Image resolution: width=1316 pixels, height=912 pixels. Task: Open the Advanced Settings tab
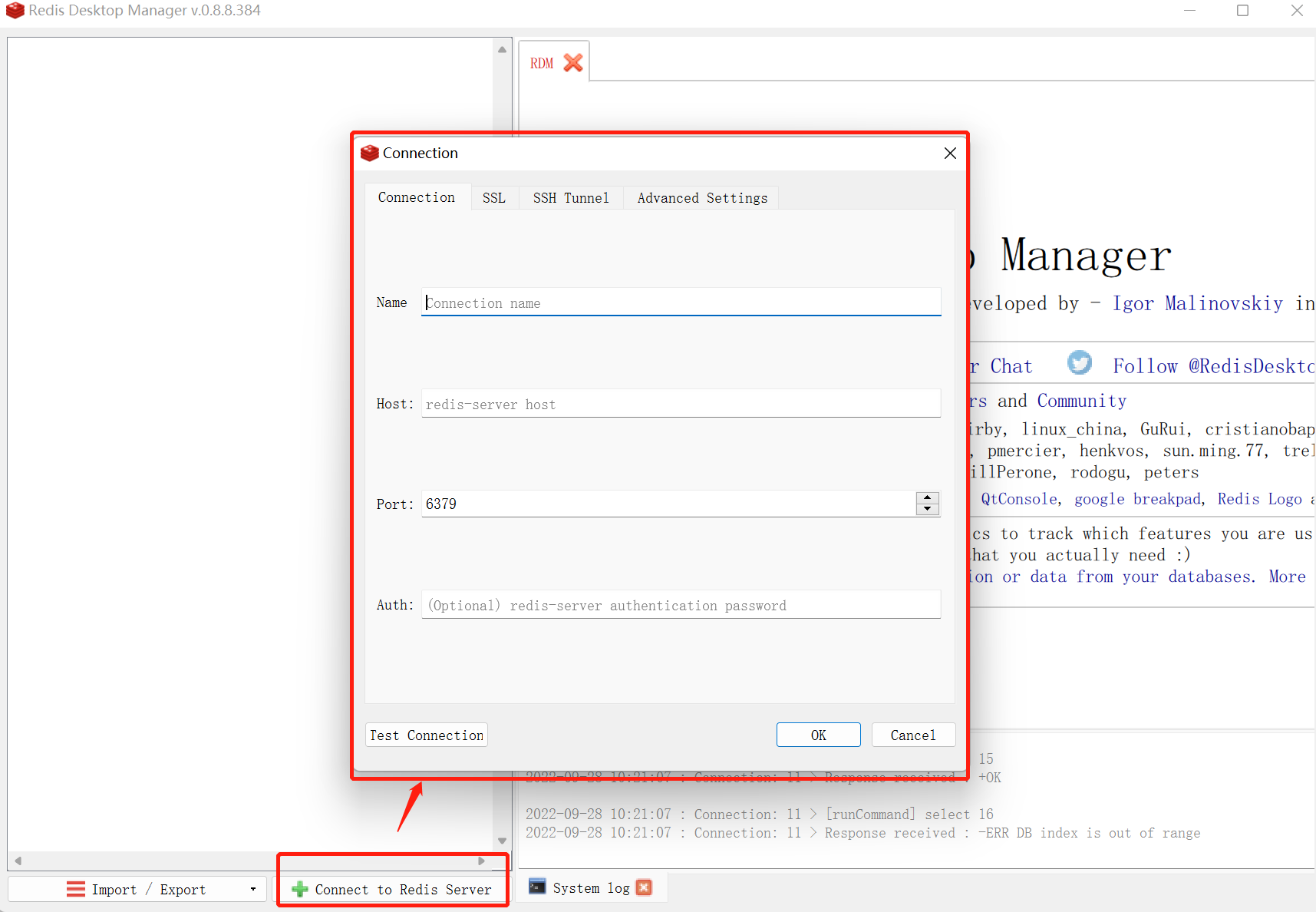[702, 198]
